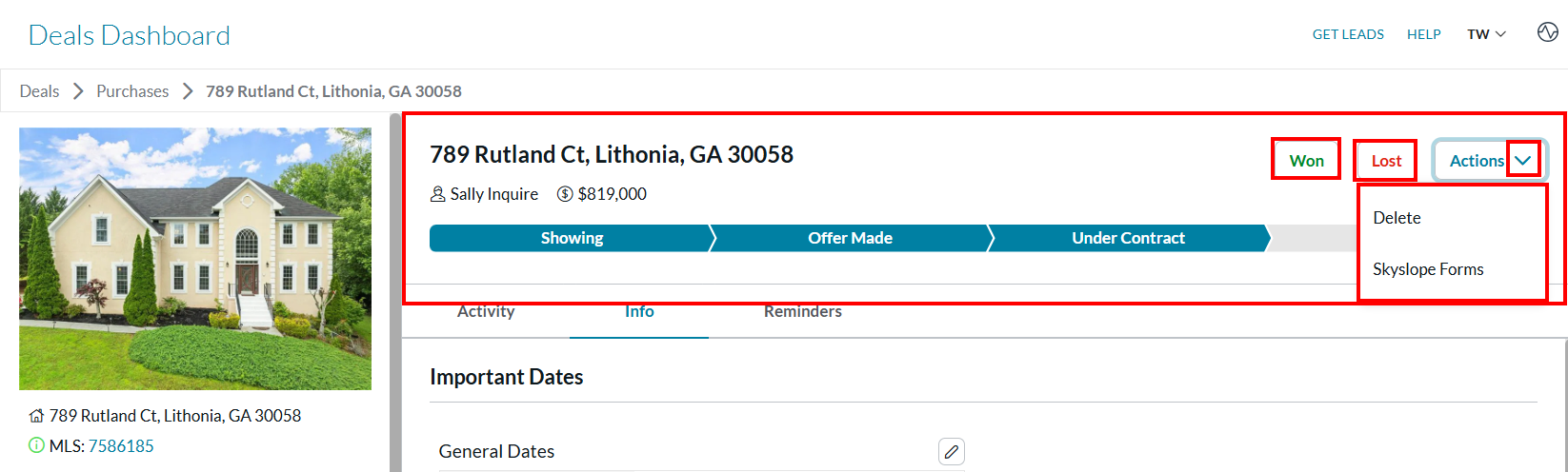Image resolution: width=1568 pixels, height=472 pixels.
Task: Click the Get Leads link
Action: pos(1348,34)
